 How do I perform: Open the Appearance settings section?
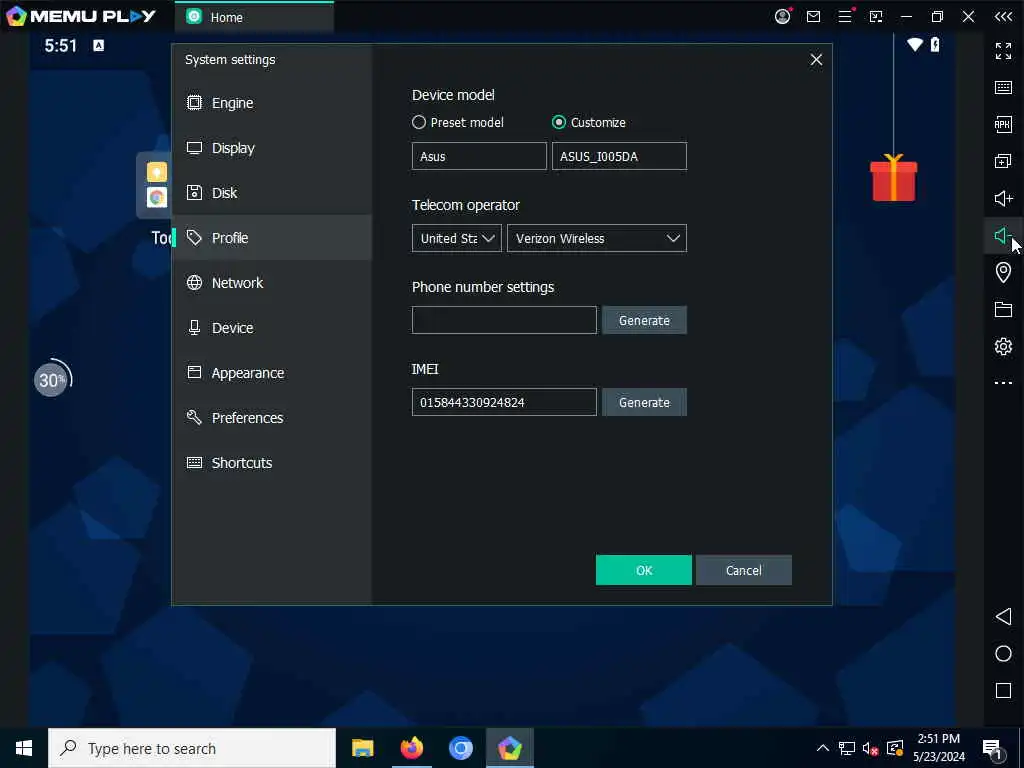click(272, 373)
